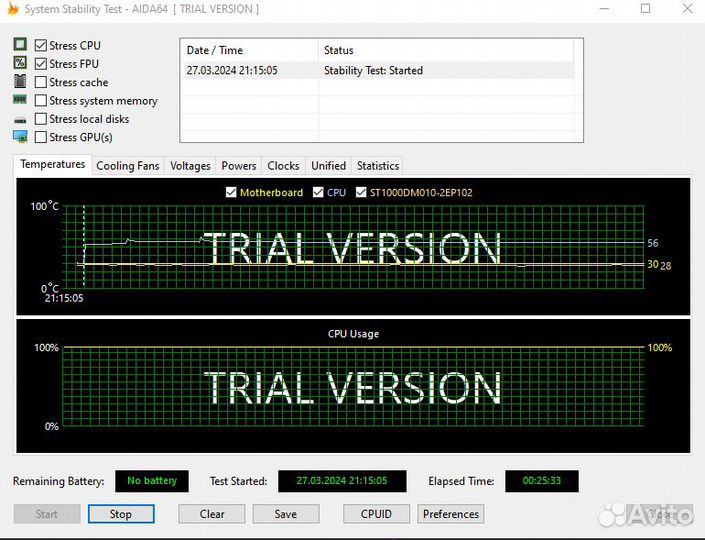Open Preferences dialog
This screenshot has width=705, height=540.
pos(450,514)
